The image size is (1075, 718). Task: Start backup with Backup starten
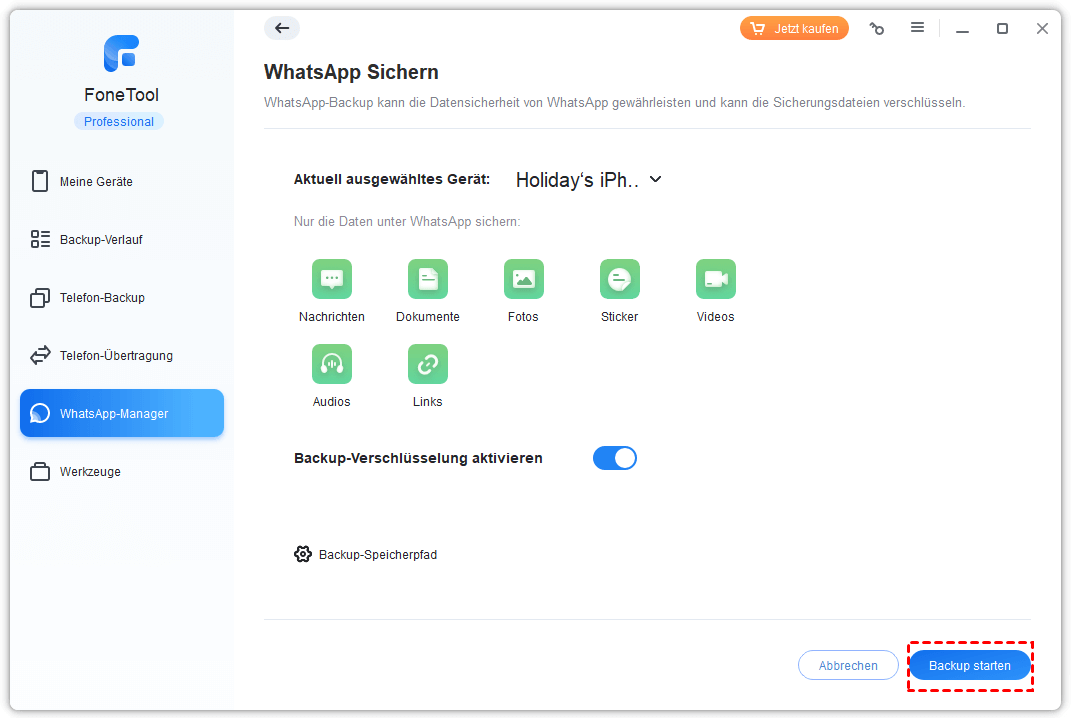click(x=969, y=665)
